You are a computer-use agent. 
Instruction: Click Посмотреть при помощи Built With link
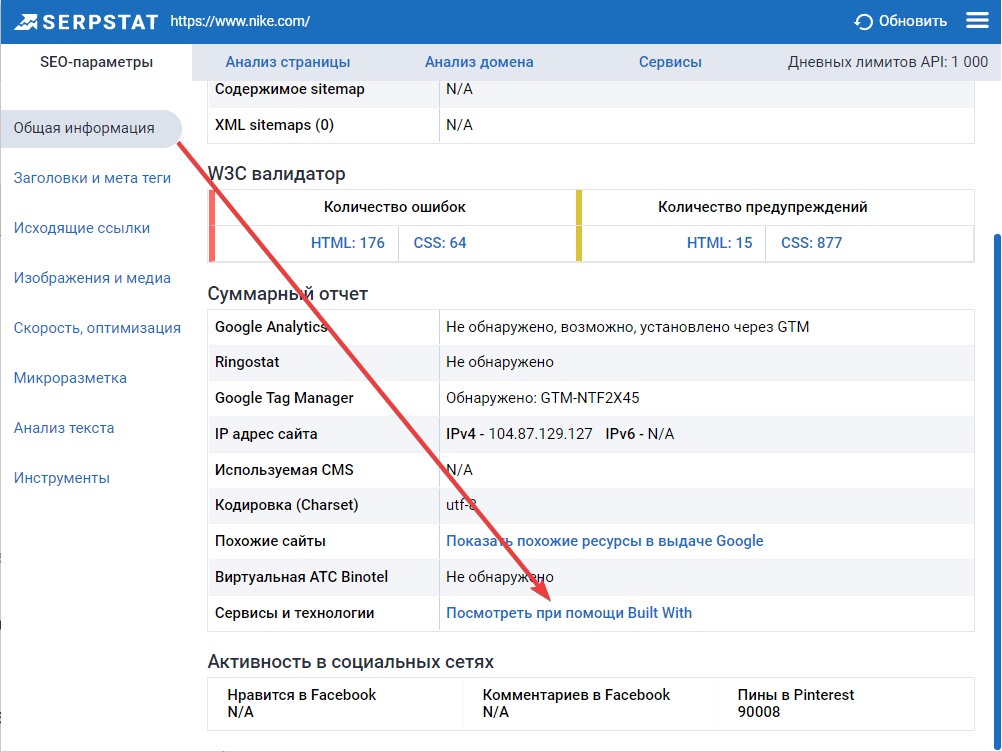pos(569,613)
